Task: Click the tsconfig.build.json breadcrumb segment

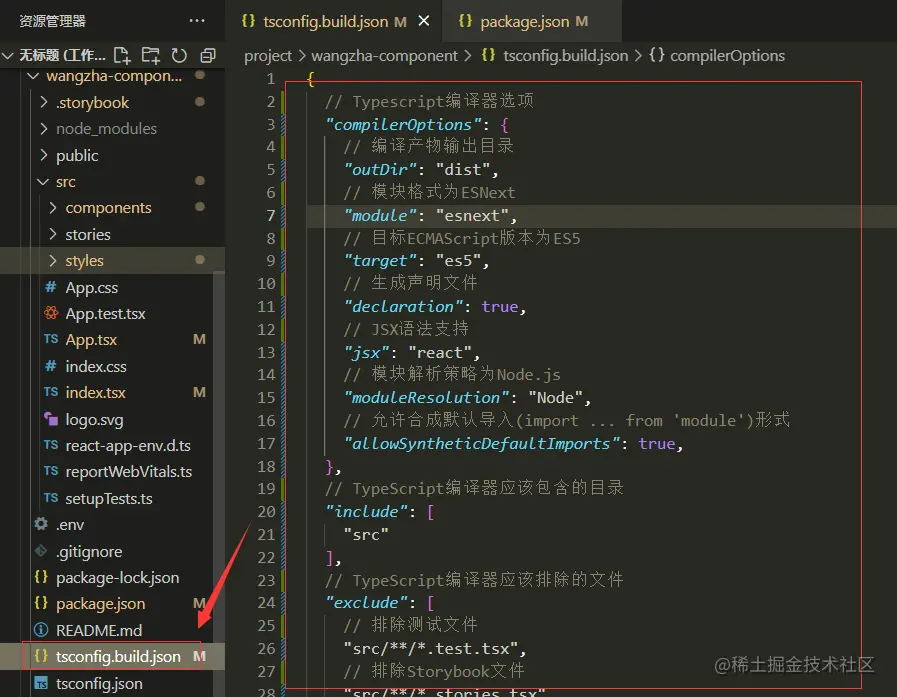Action: tap(565, 56)
